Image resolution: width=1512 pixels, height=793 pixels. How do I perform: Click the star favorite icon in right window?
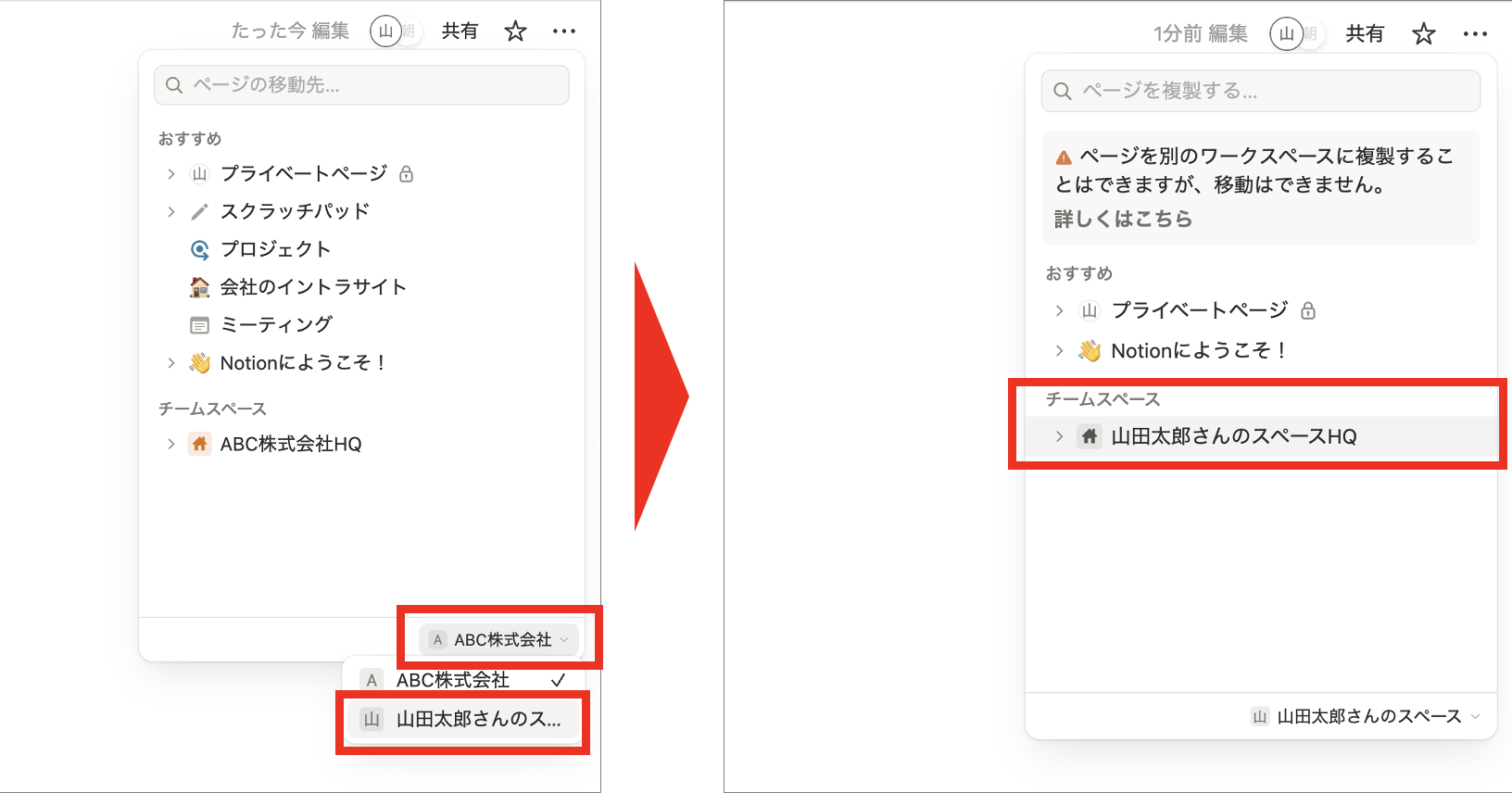coord(1424,34)
